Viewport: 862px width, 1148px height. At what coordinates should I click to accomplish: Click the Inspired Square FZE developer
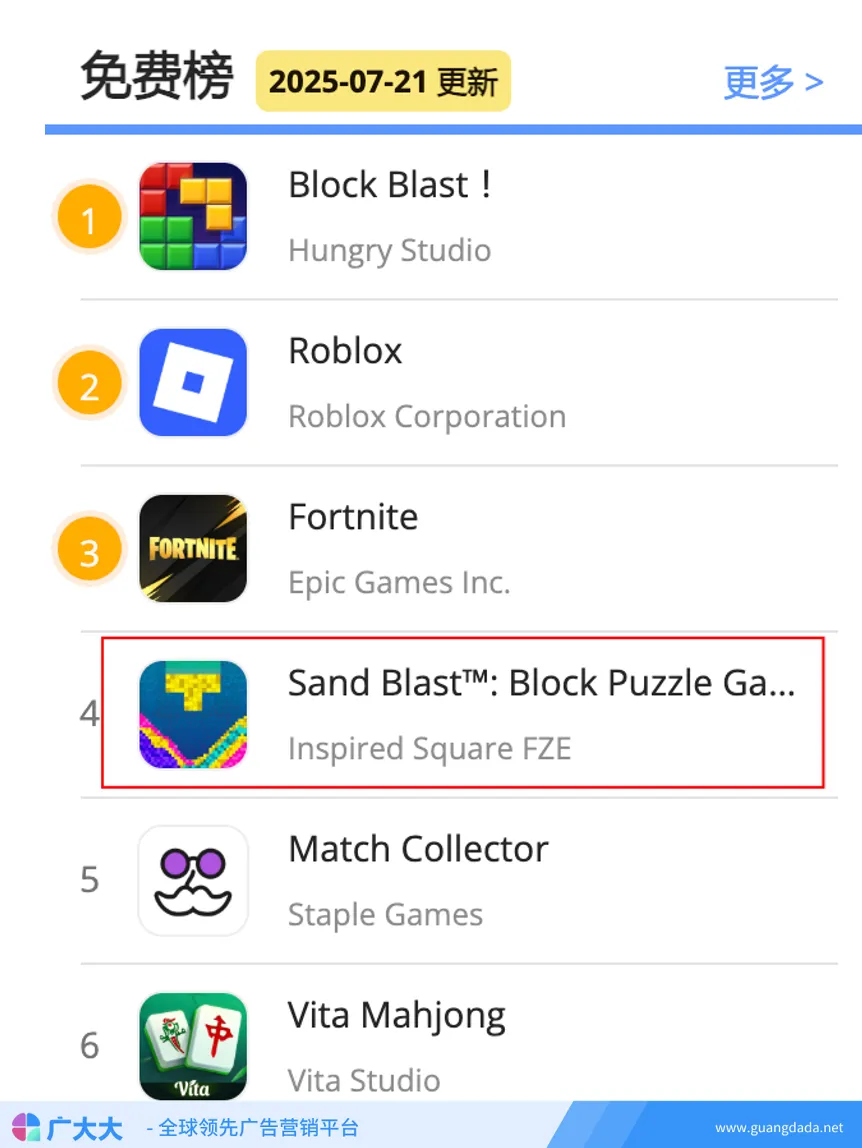[x=430, y=748]
